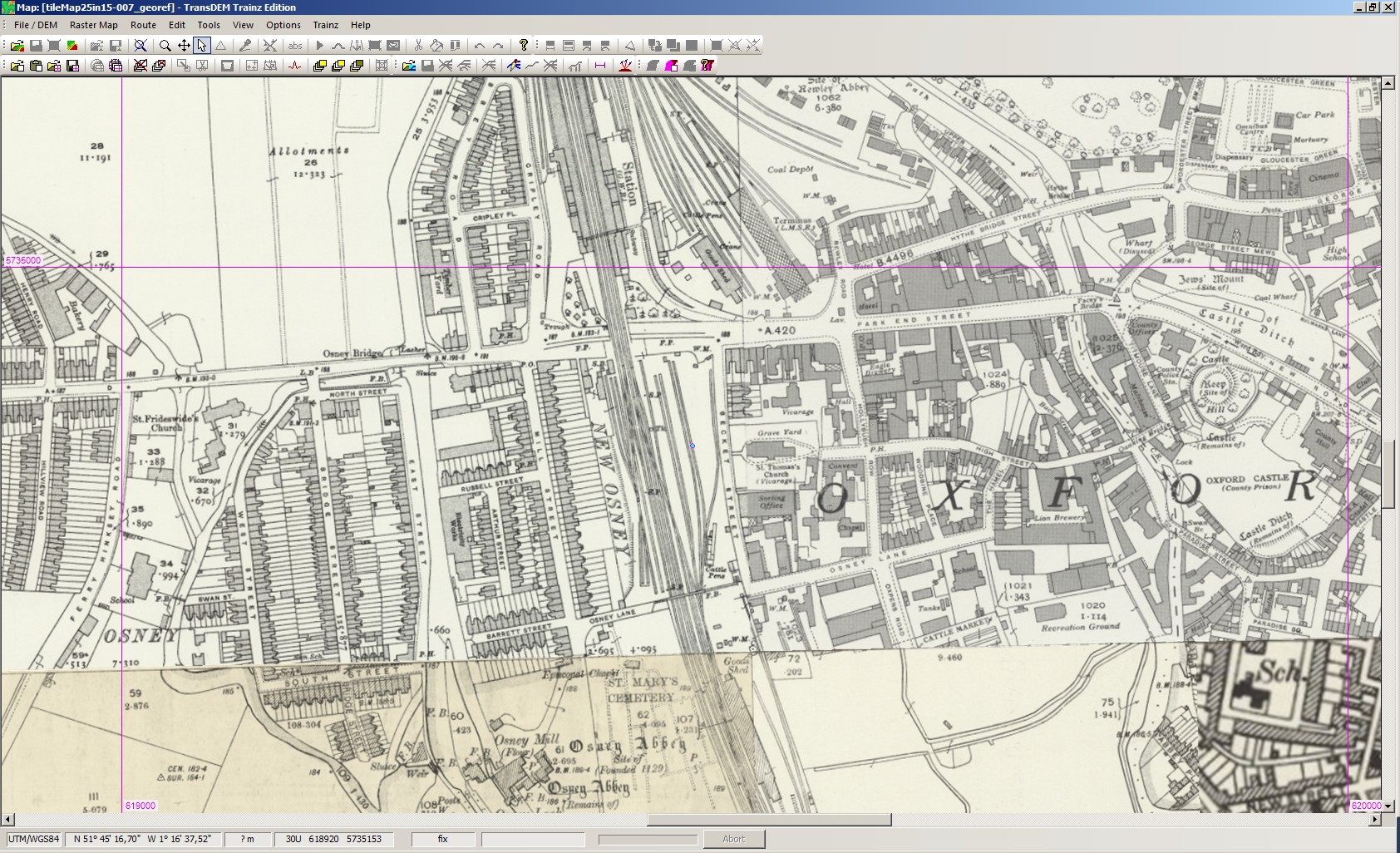Click the vertical scrollbar up arrow
Image resolution: width=1400 pixels, height=853 pixels.
[x=1388, y=84]
